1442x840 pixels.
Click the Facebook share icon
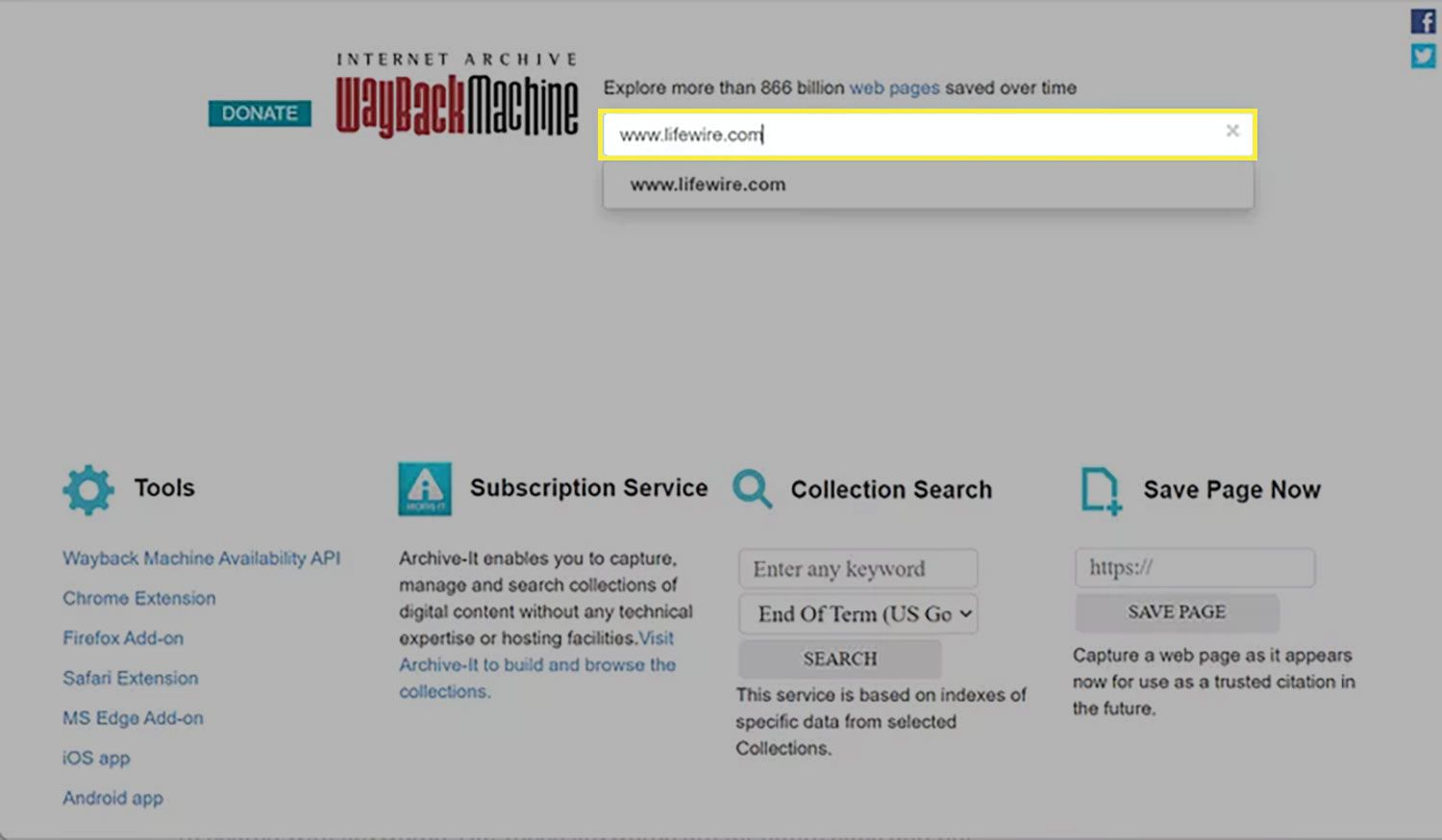point(1423,21)
